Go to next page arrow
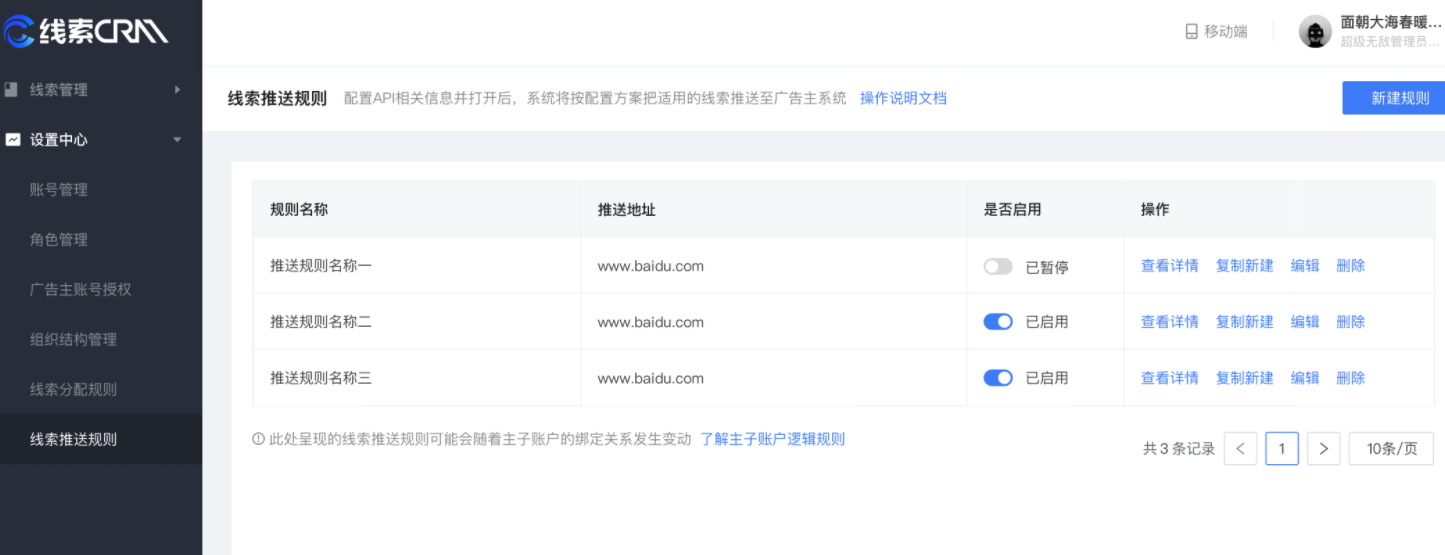The height and width of the screenshot is (555, 1445). pos(1323,449)
